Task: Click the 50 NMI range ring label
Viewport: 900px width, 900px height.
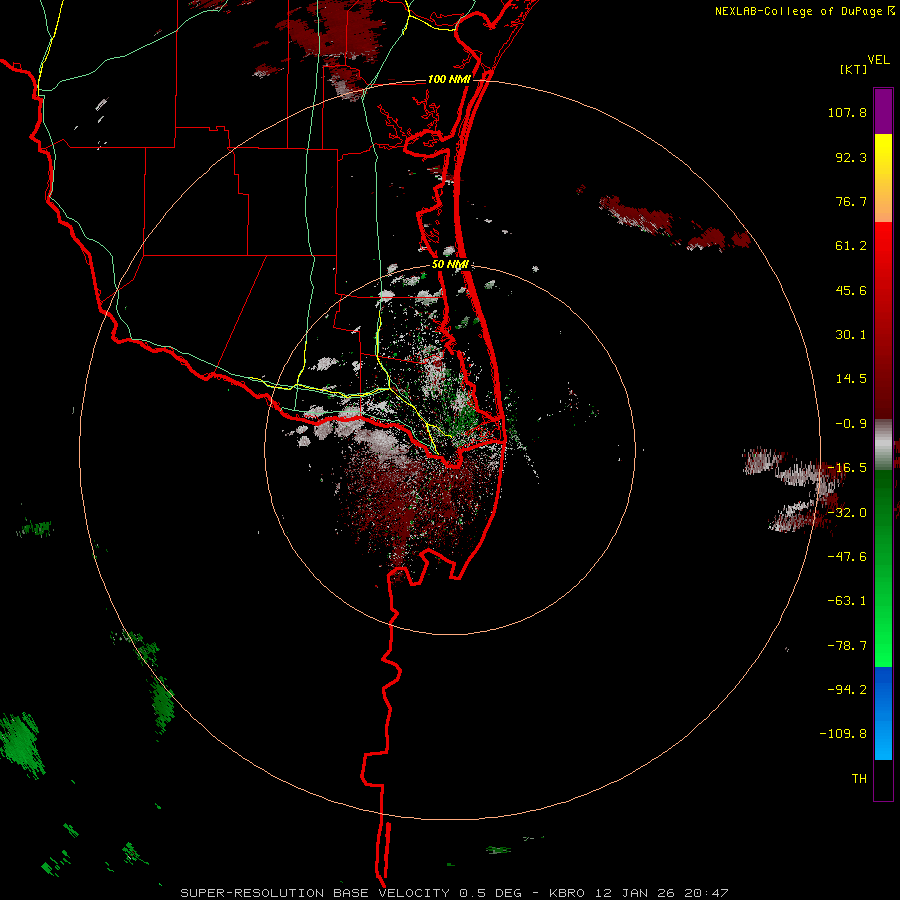Action: (451, 264)
